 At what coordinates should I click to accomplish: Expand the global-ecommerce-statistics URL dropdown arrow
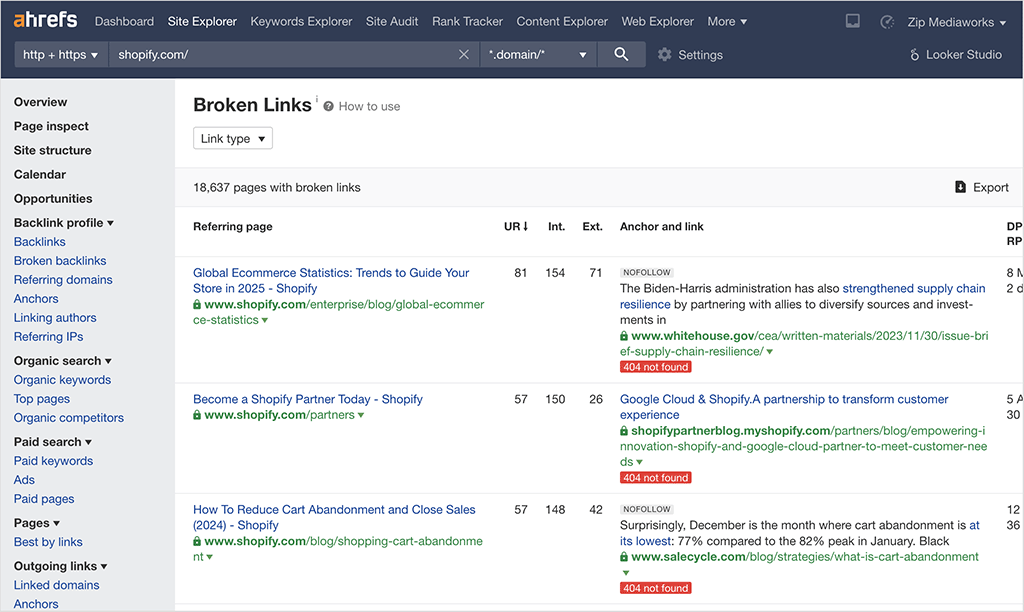click(x=264, y=321)
